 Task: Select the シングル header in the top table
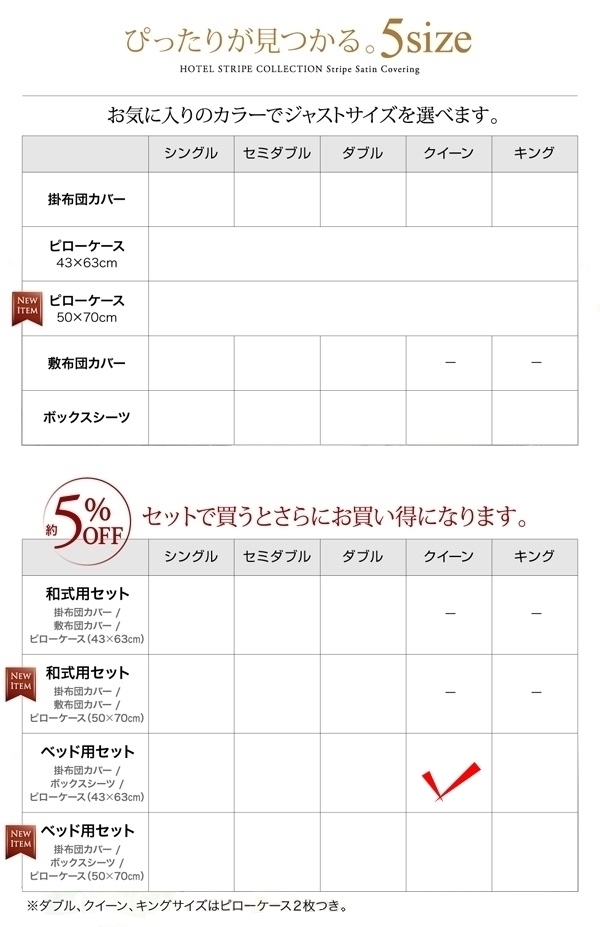click(x=191, y=153)
